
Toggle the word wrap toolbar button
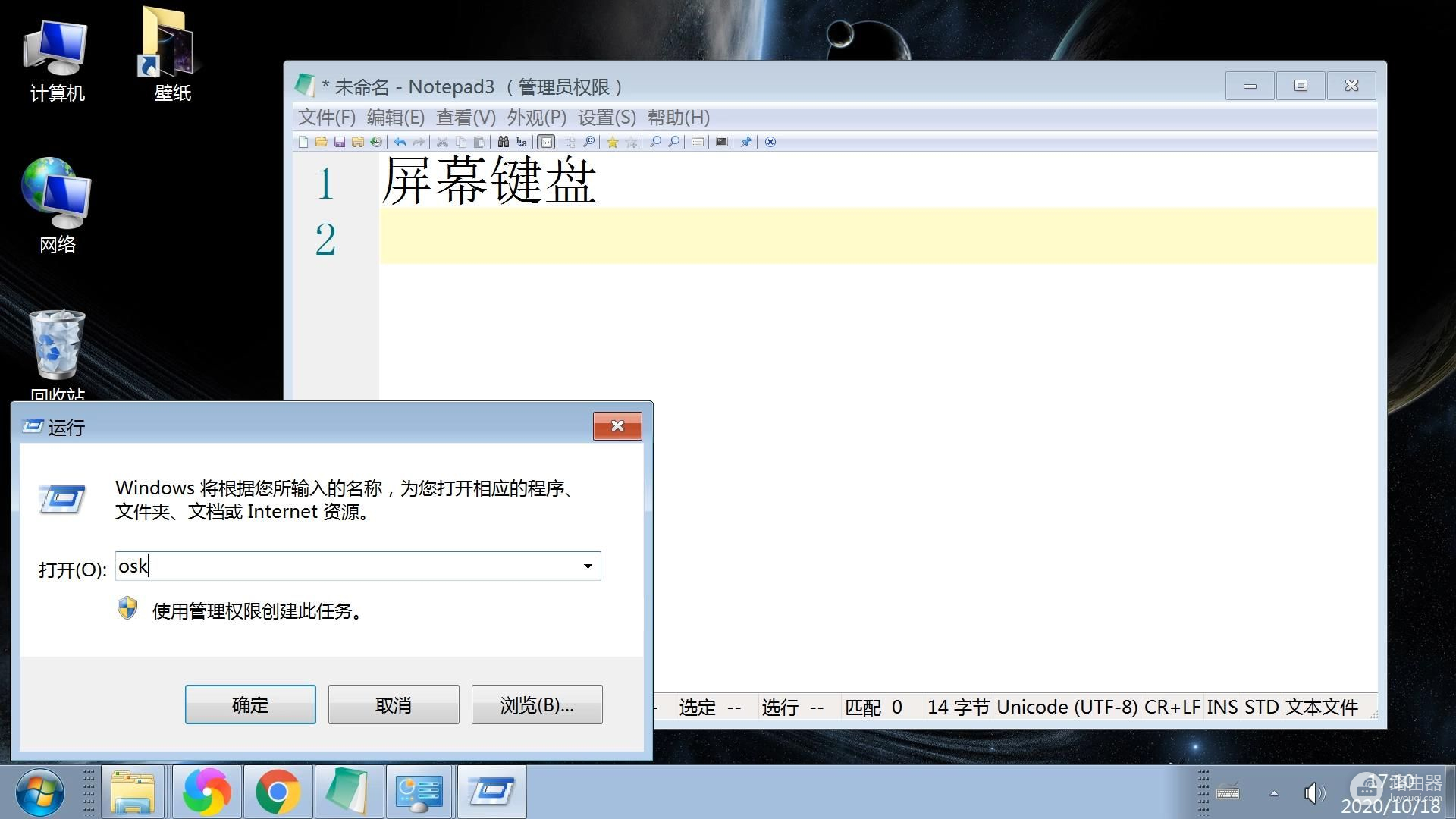[x=546, y=142]
